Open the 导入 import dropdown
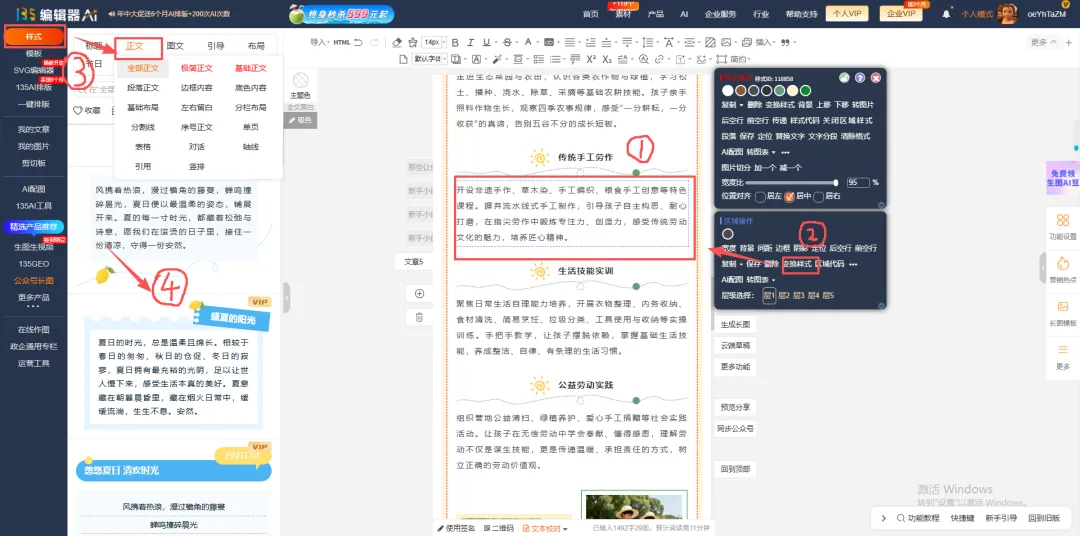 pos(320,43)
